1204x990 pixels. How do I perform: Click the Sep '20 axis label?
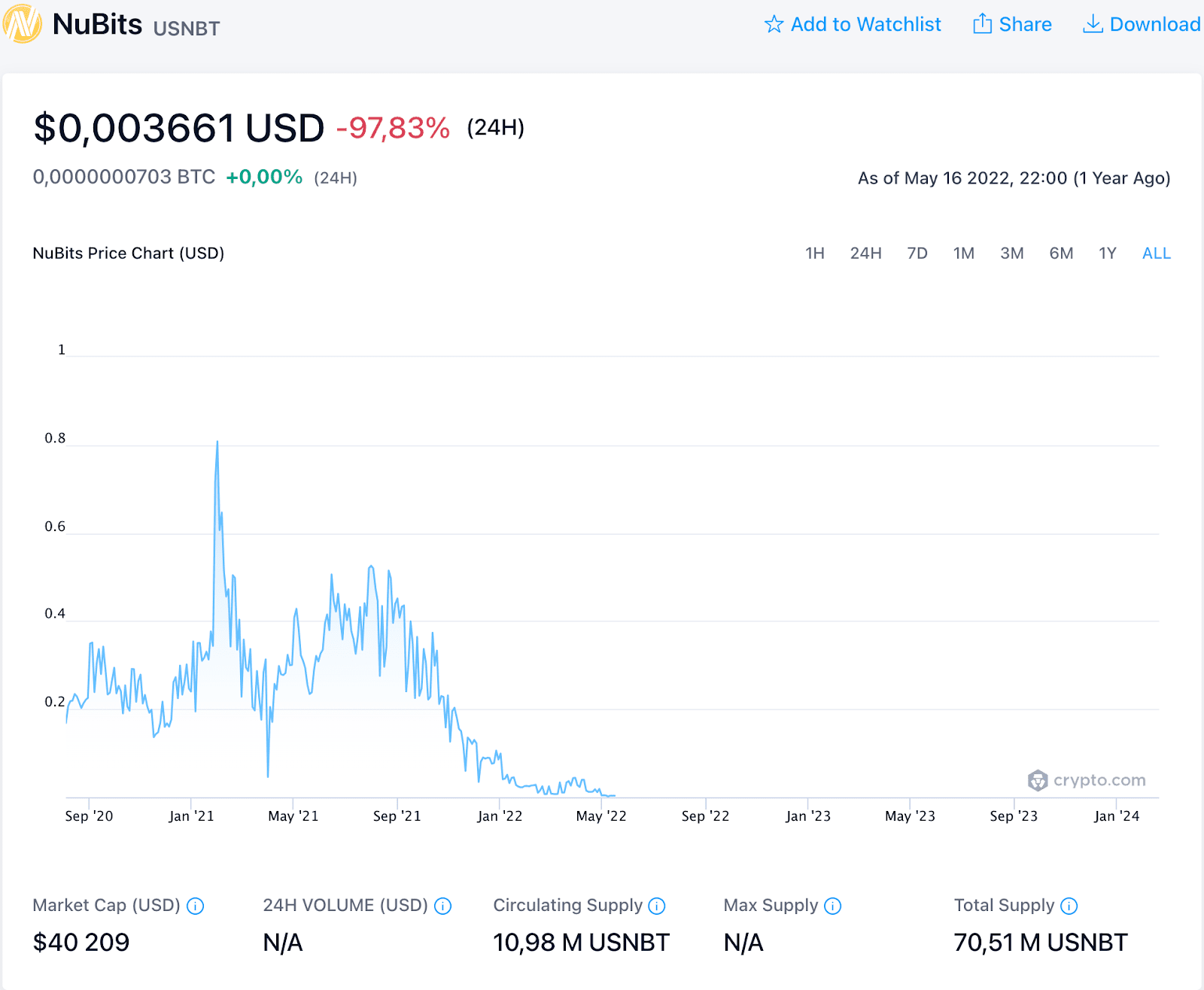pos(89,816)
